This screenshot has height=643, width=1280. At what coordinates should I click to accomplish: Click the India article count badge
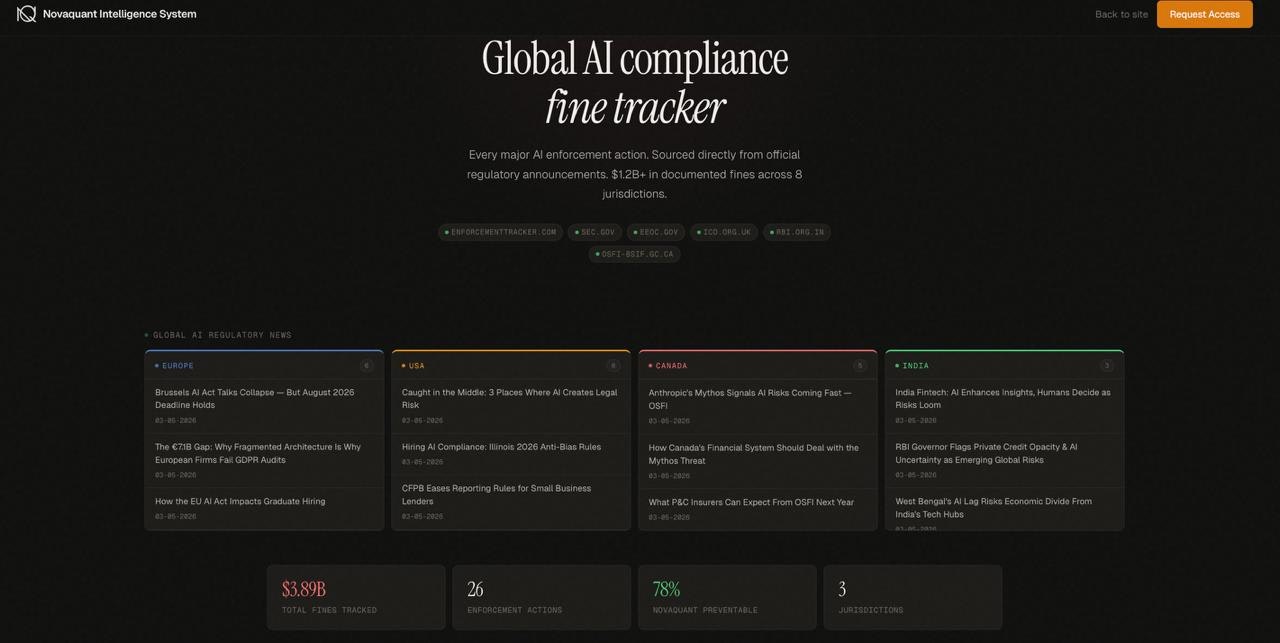coord(1107,366)
